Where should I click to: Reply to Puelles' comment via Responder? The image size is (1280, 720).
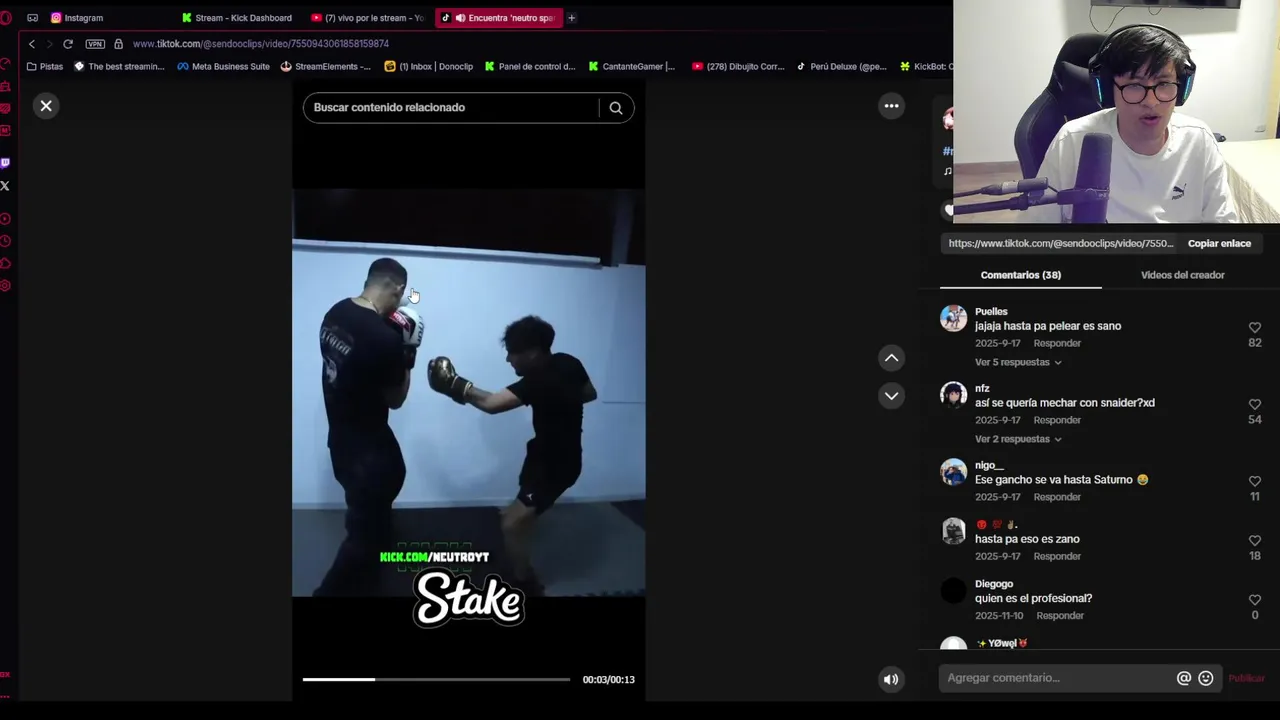point(1057,343)
